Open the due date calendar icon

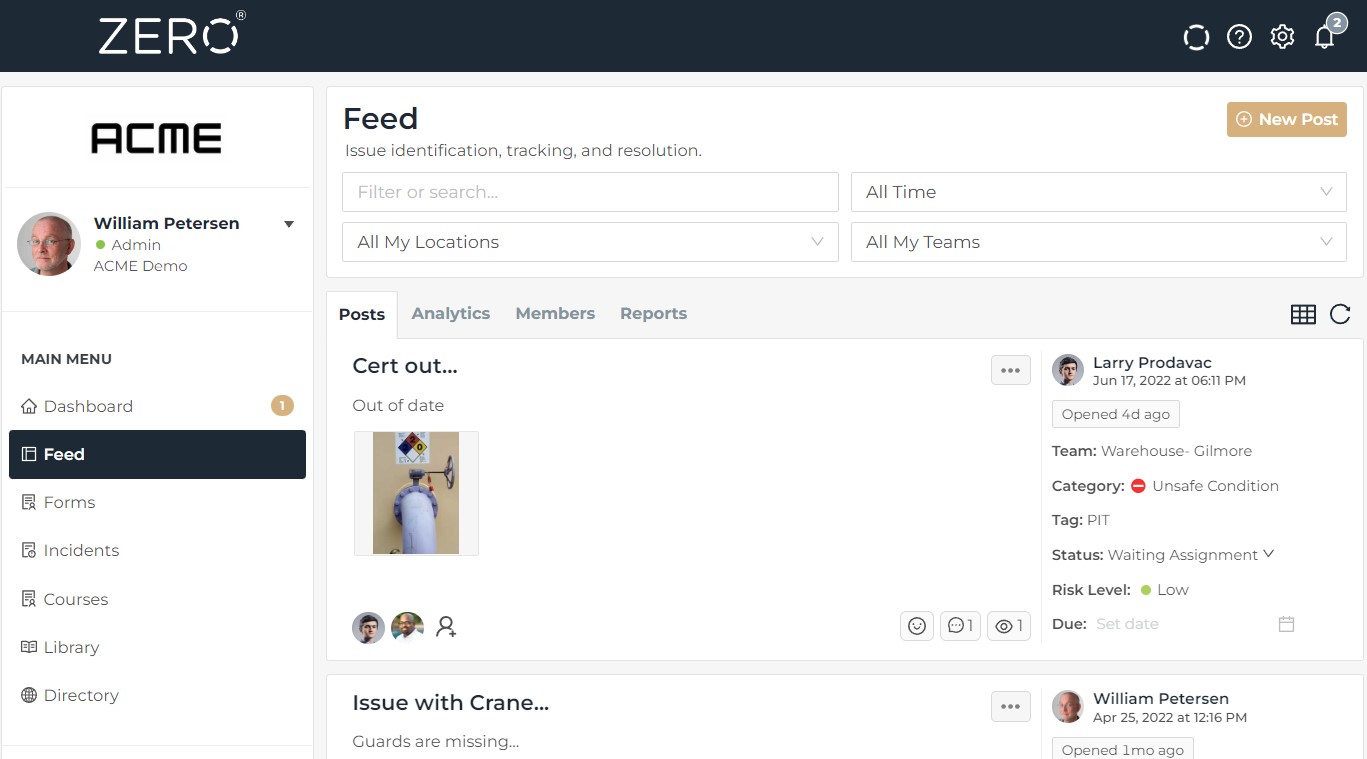1286,624
